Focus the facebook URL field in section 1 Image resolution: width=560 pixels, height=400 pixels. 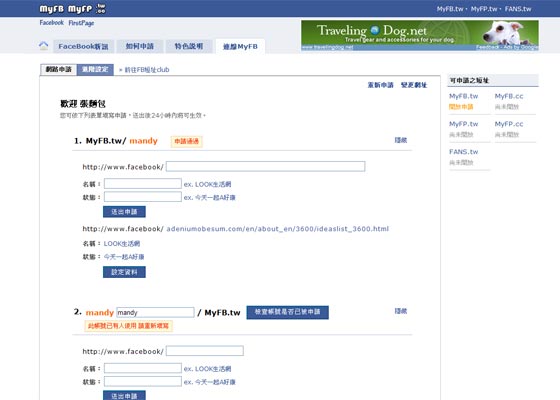(x=265, y=166)
